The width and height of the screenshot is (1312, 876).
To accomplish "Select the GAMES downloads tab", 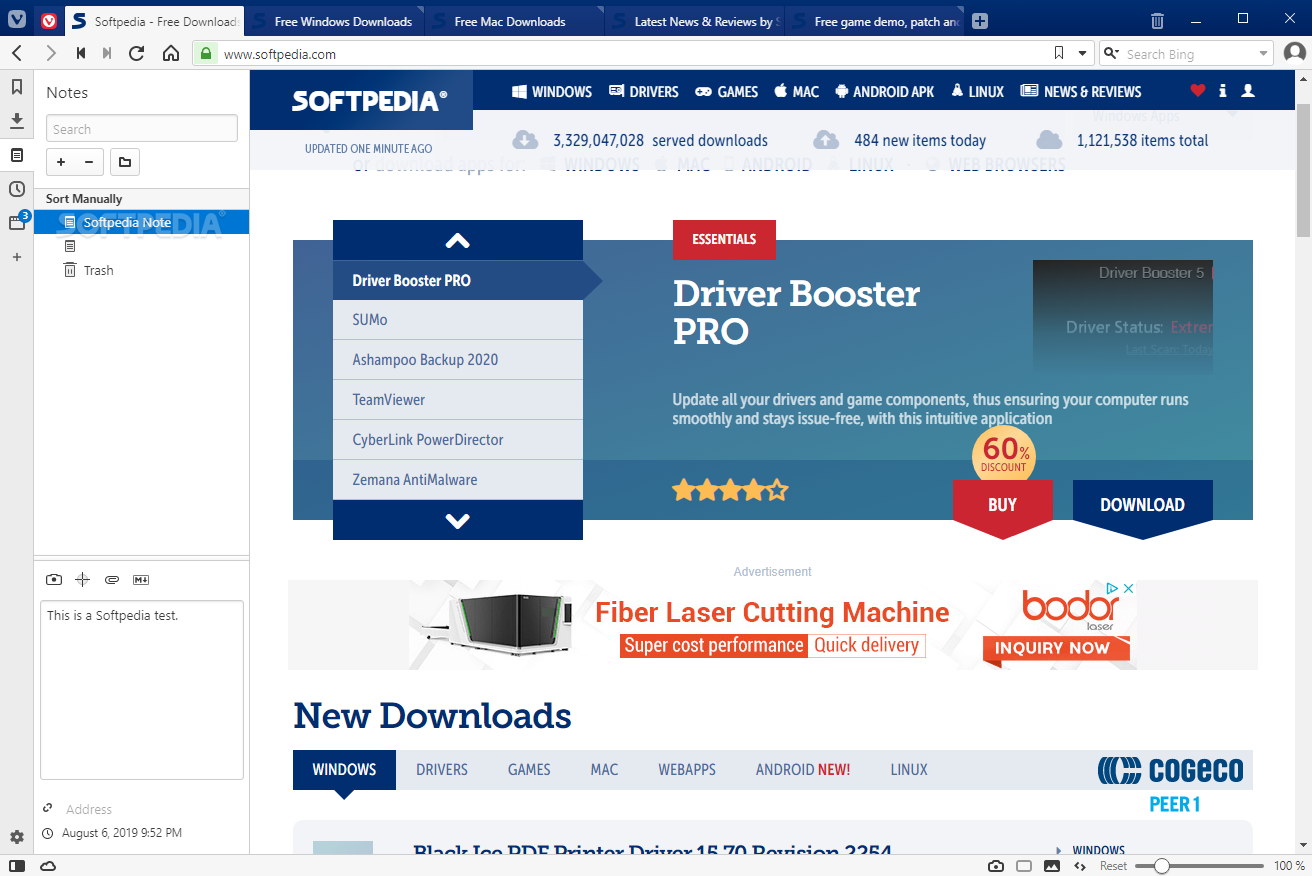I will [x=529, y=770].
